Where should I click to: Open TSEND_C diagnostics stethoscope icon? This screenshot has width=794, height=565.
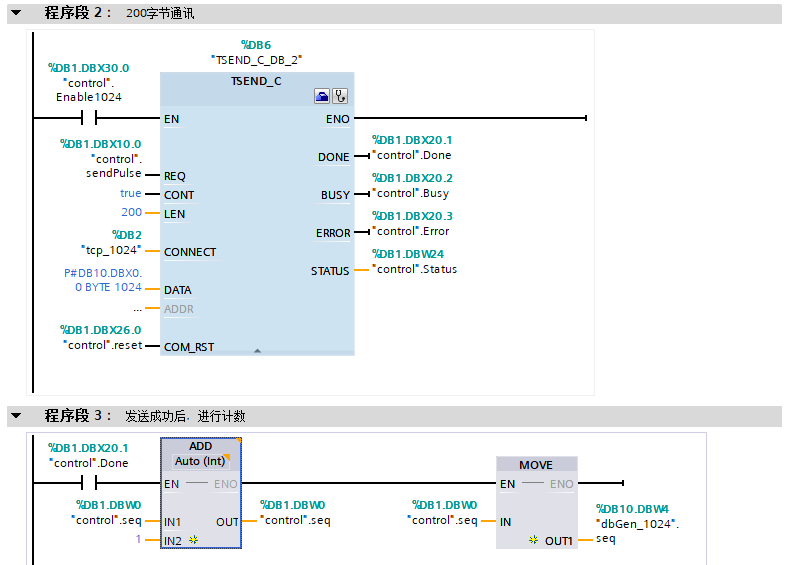[x=340, y=96]
